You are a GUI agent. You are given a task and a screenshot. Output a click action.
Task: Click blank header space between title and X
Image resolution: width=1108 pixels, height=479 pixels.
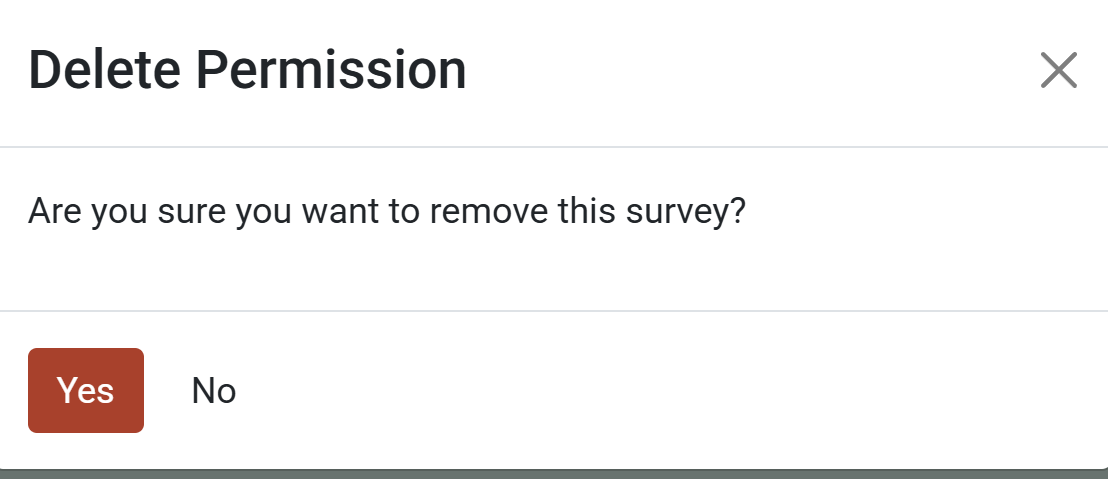[x=750, y=71]
